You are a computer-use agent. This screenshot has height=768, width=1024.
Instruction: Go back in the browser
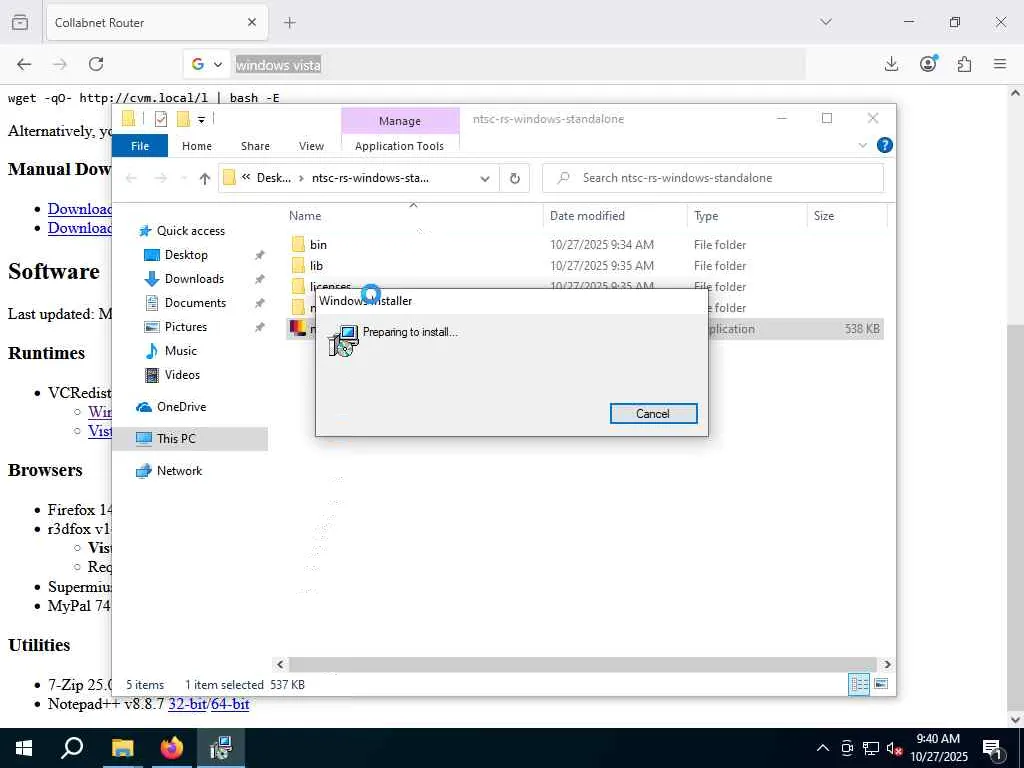point(24,64)
